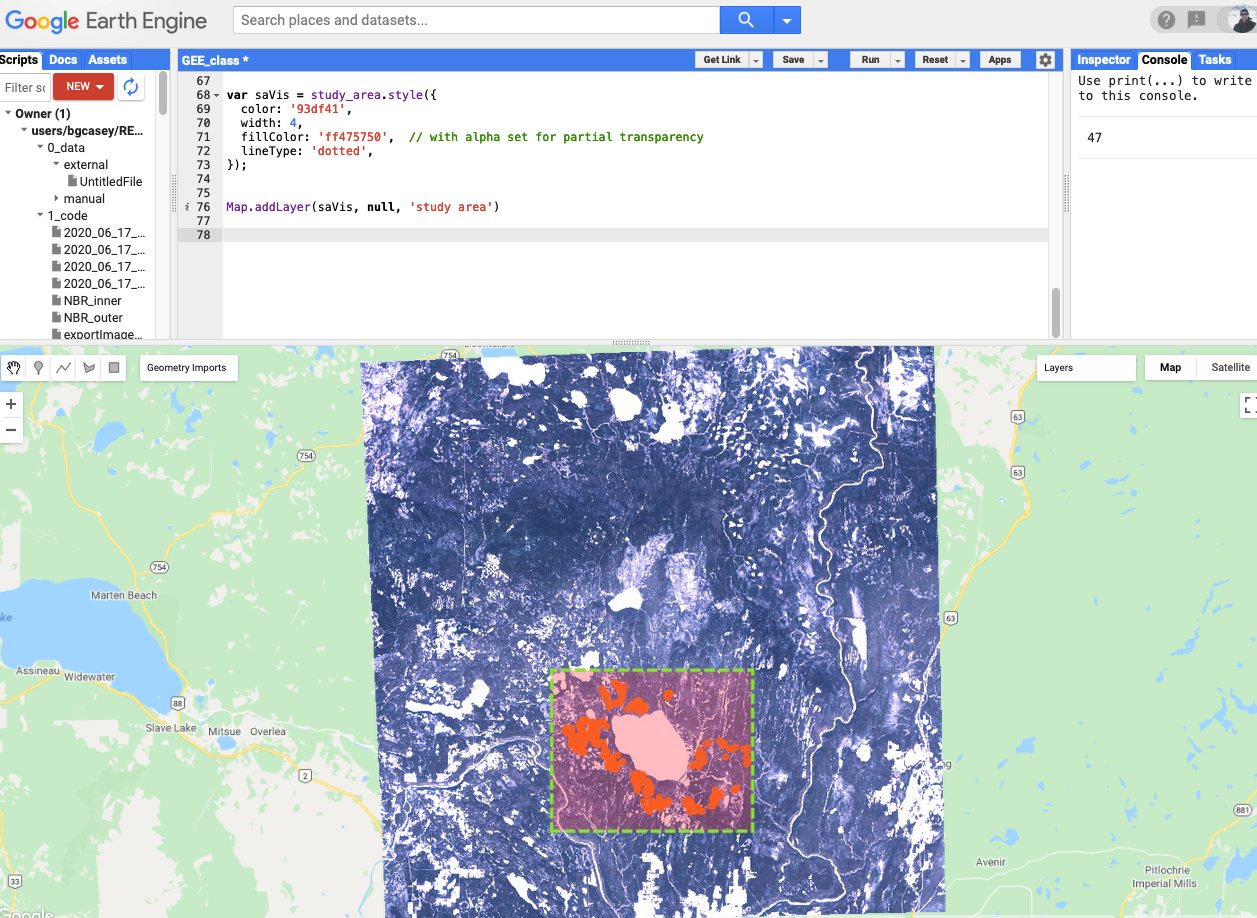Viewport: 1257px width, 918px height.
Task: Switch base layer to Map view
Action: coord(1170,368)
